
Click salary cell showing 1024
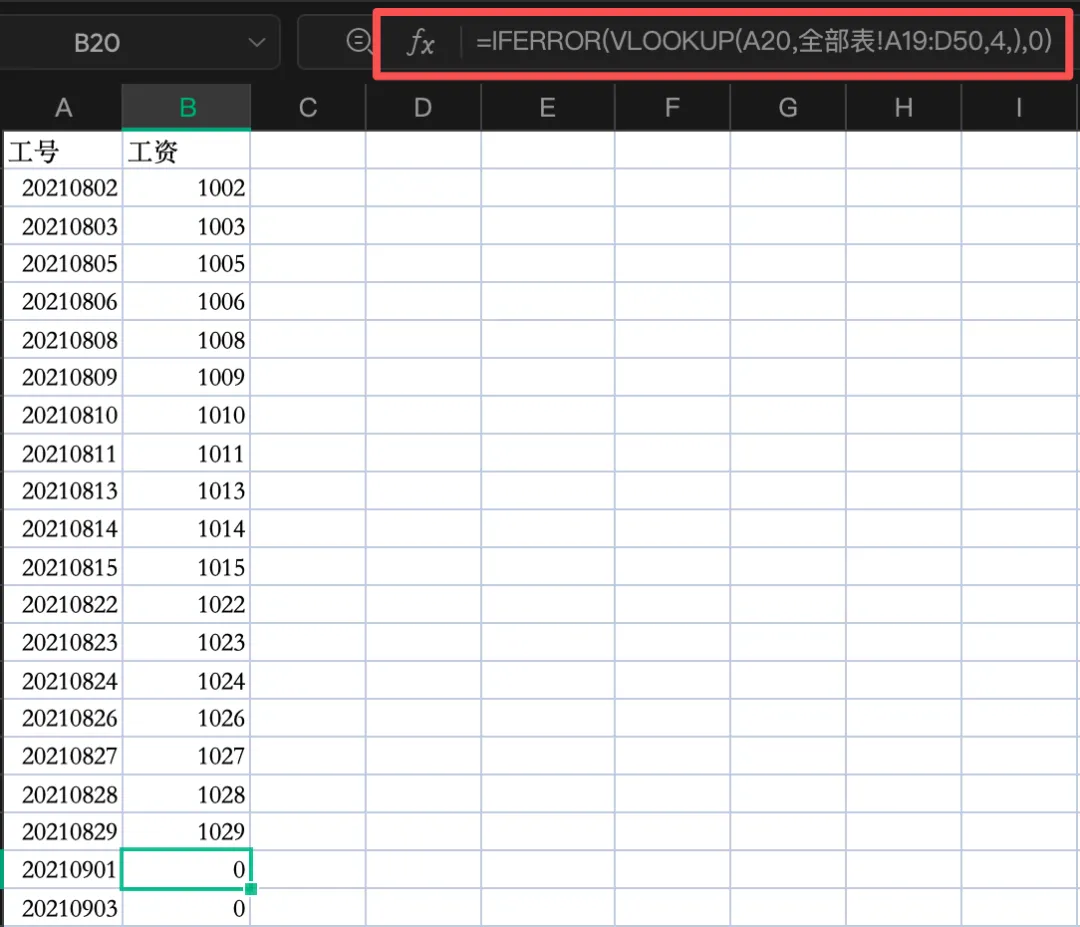coord(187,680)
